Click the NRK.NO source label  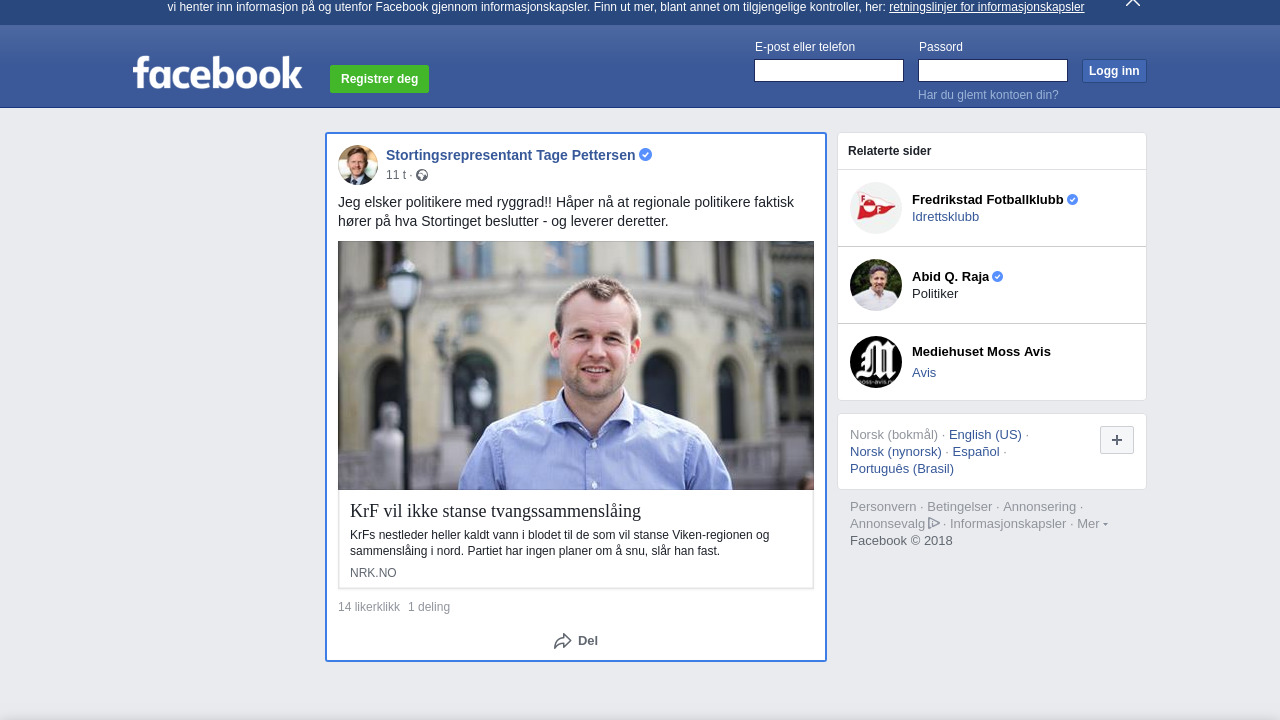click(373, 573)
